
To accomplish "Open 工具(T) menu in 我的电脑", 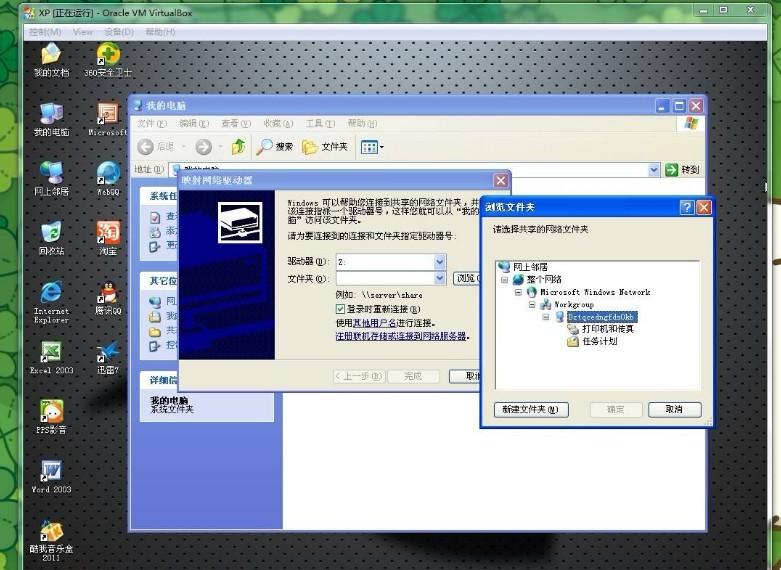I will point(320,123).
